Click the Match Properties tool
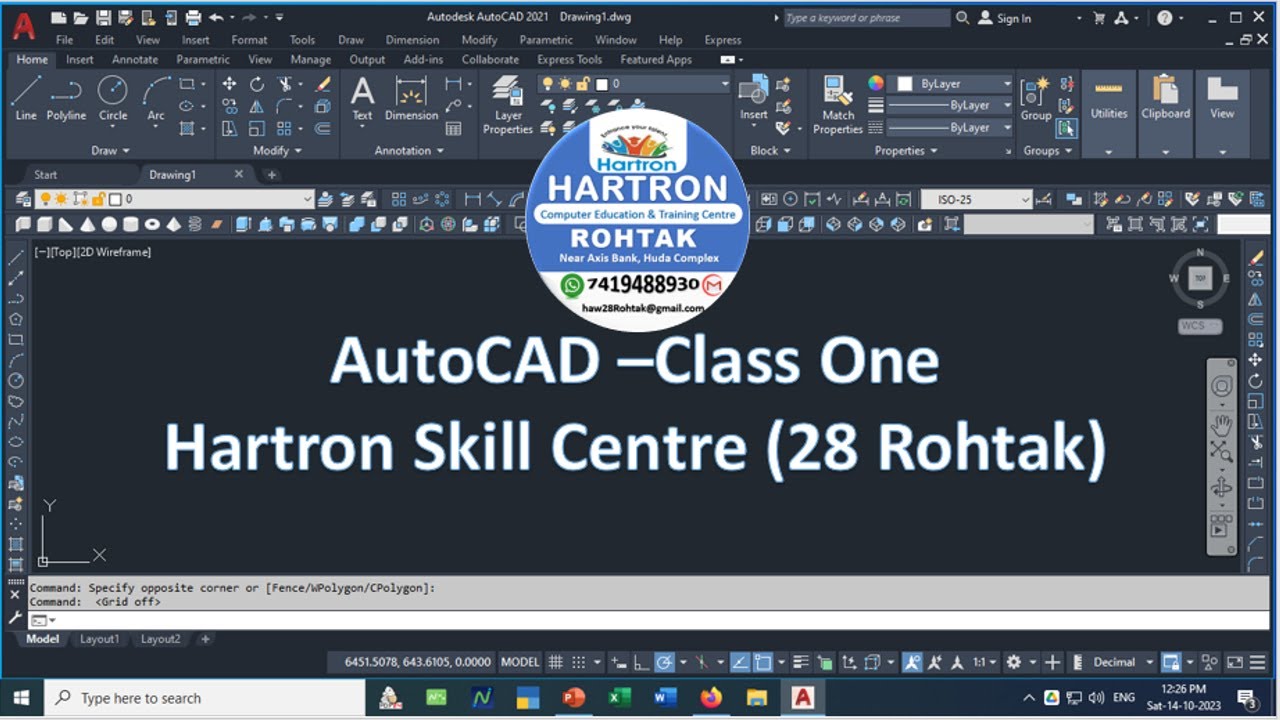Image resolution: width=1280 pixels, height=720 pixels. coord(838,104)
